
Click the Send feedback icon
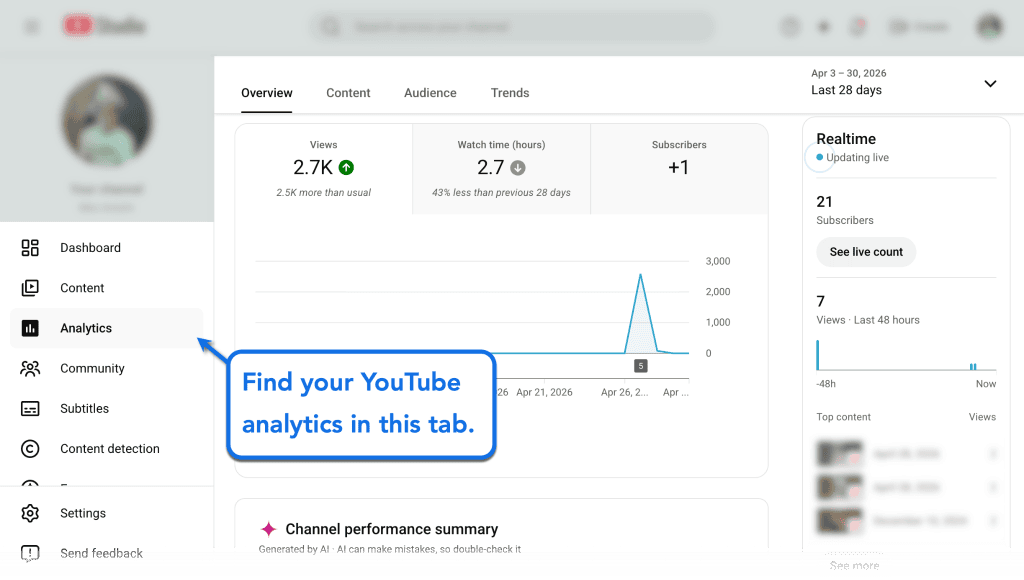click(30, 553)
